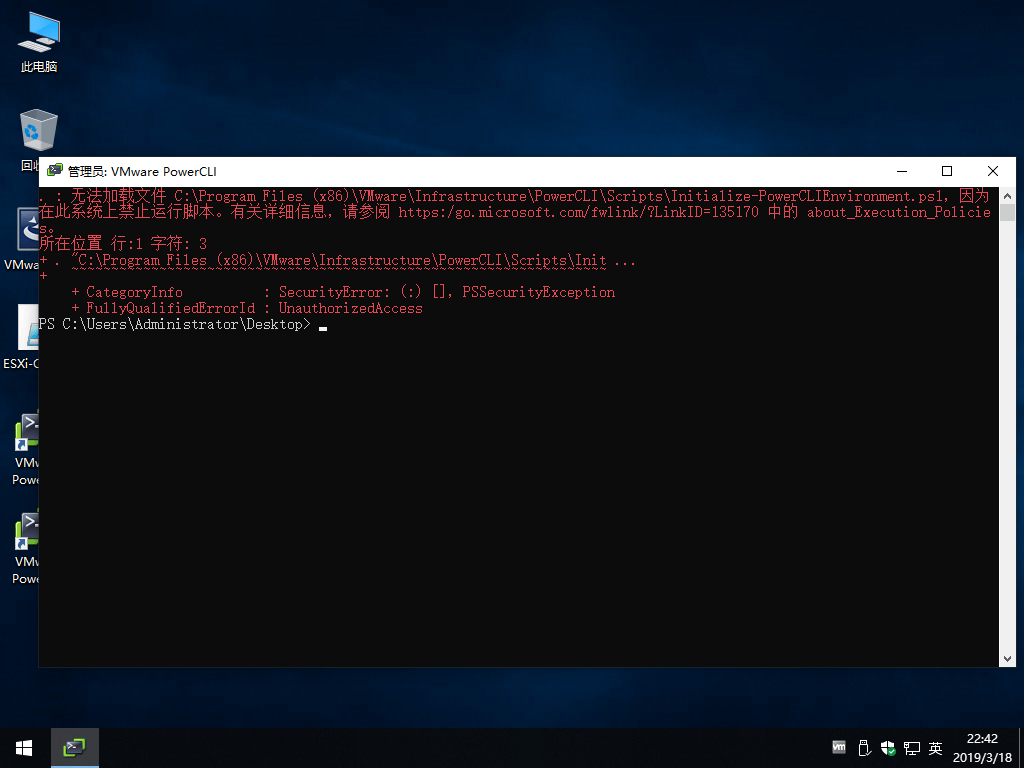1024x768 pixels.
Task: Click the Safely Remove Hardware USB icon
Action: point(864,748)
